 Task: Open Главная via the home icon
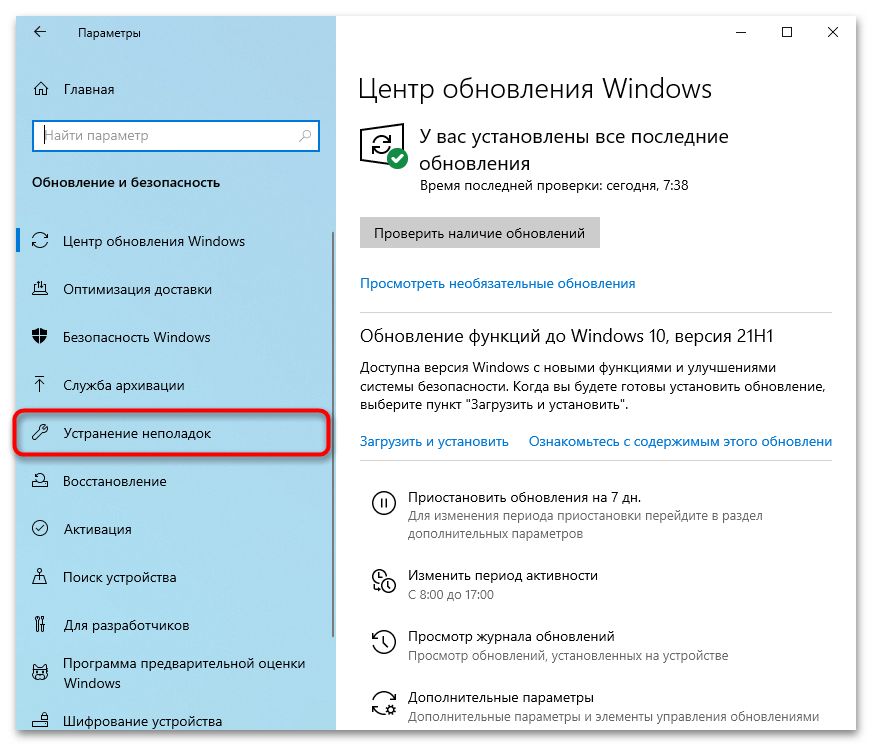(x=41, y=89)
